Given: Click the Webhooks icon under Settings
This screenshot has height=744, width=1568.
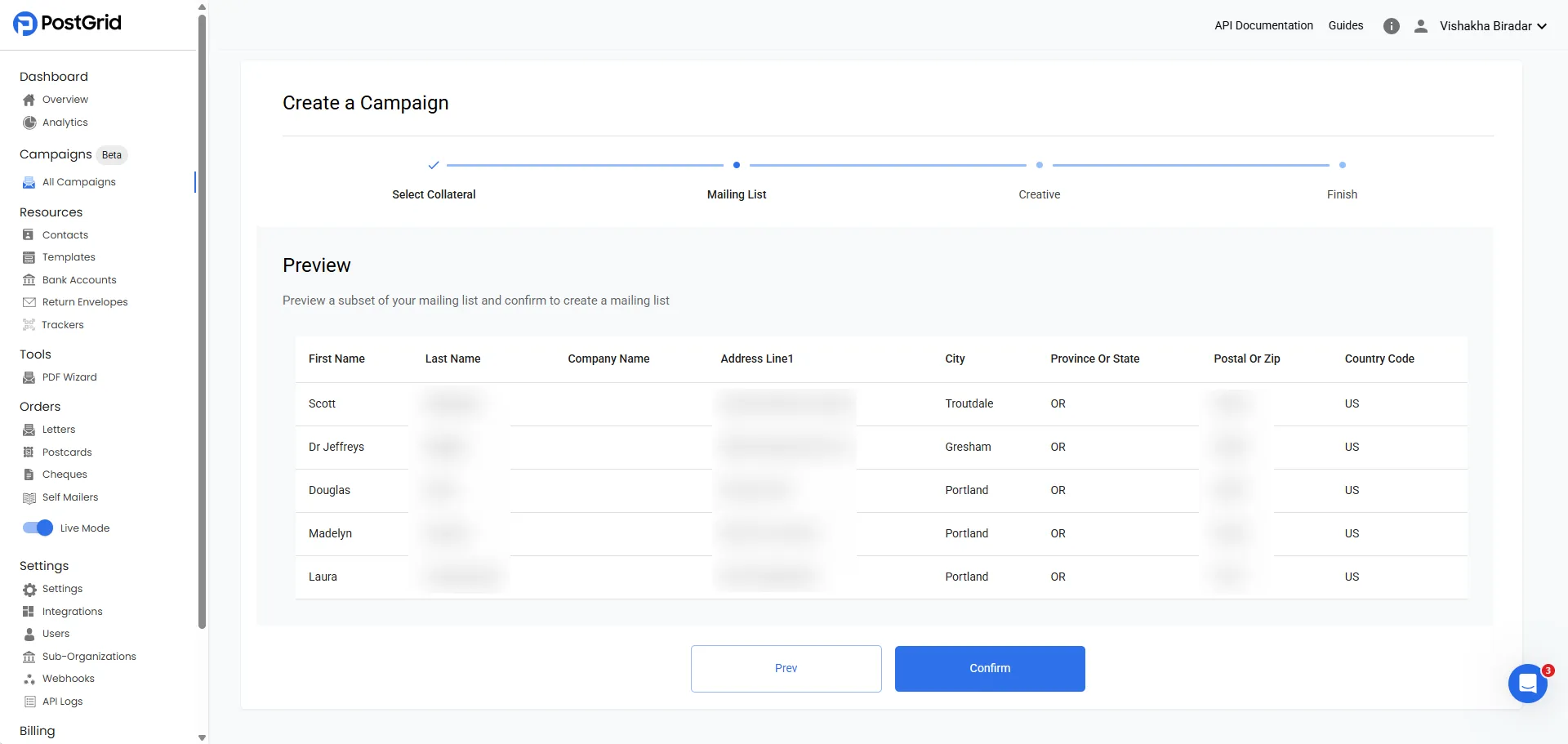Looking at the screenshot, I should point(29,679).
